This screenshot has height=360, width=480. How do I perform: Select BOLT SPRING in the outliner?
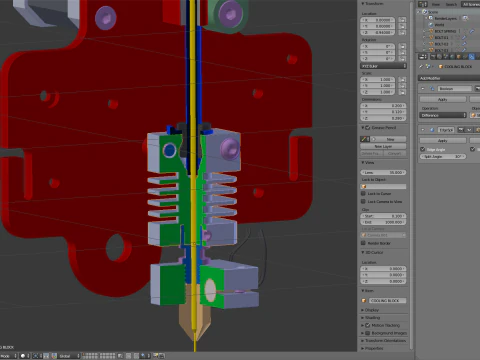(x=445, y=31)
